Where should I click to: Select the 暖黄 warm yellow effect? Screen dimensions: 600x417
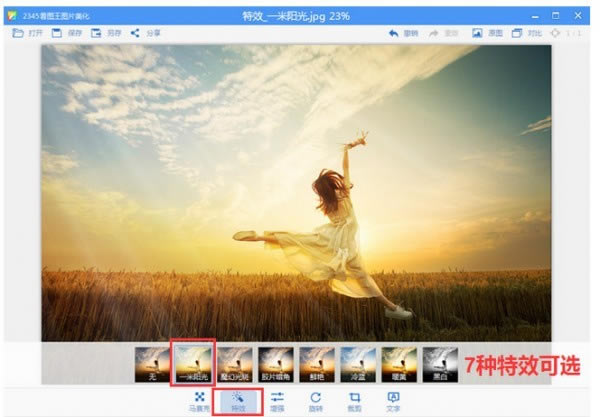tap(399, 365)
